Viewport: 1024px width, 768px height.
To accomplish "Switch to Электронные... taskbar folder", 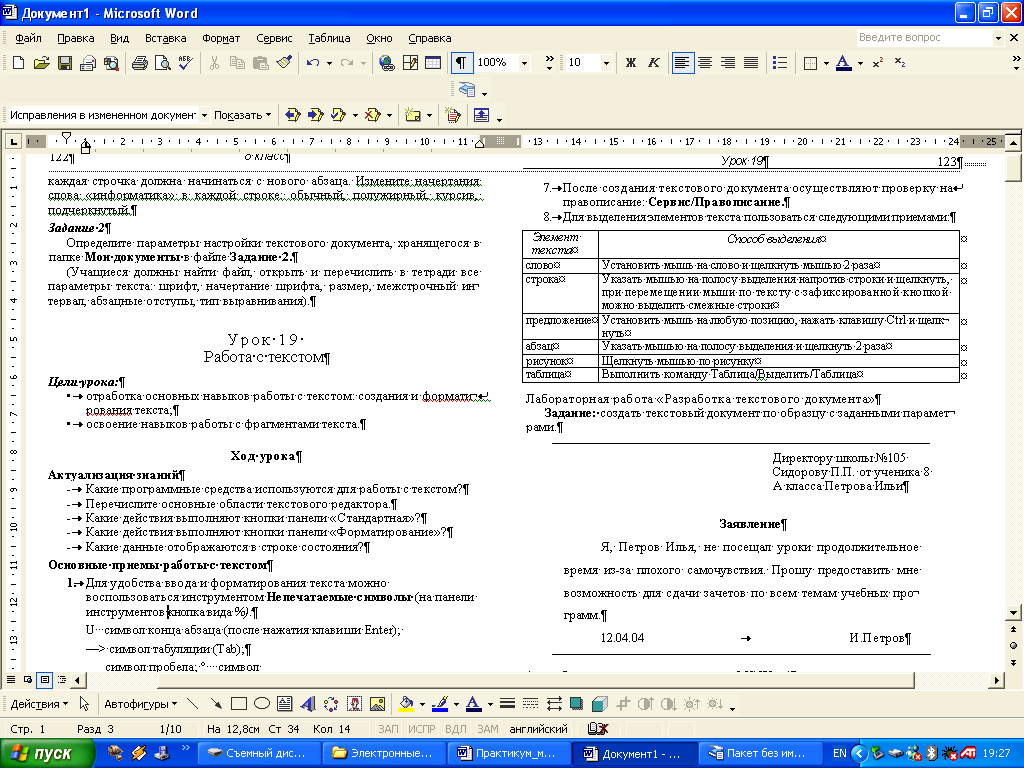I will tap(383, 753).
